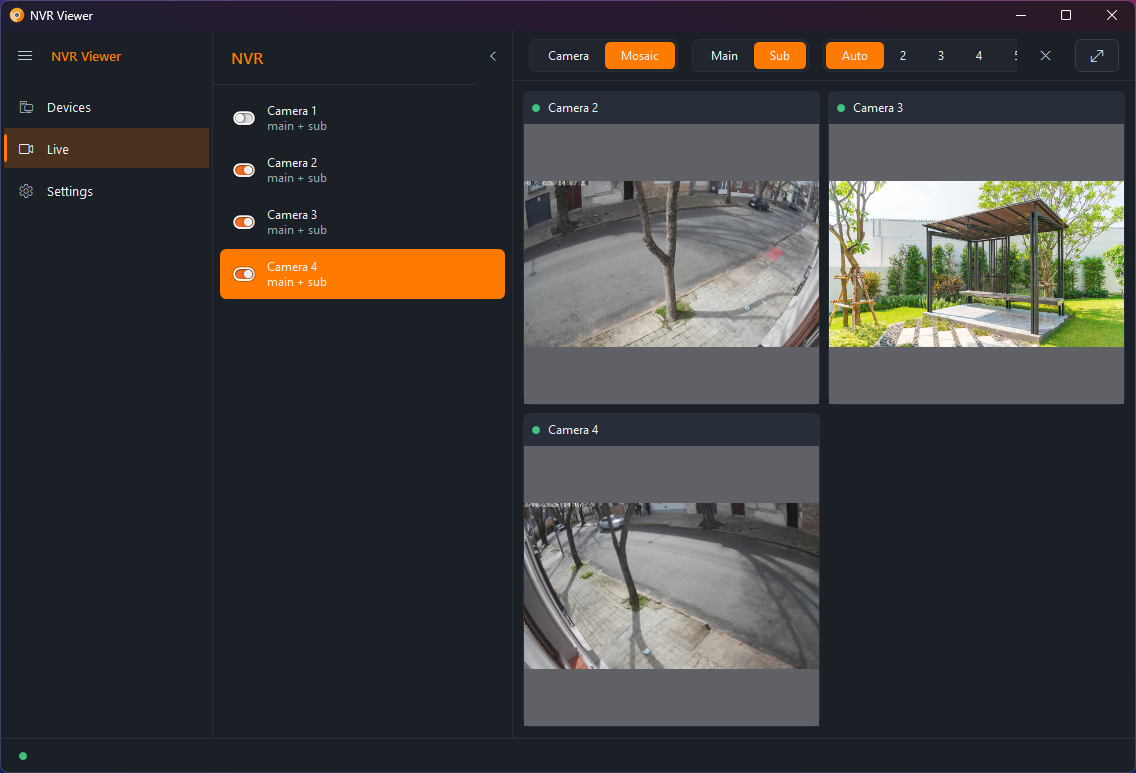Image resolution: width=1136 pixels, height=773 pixels.
Task: Switch to Camera view mode
Action: click(568, 56)
